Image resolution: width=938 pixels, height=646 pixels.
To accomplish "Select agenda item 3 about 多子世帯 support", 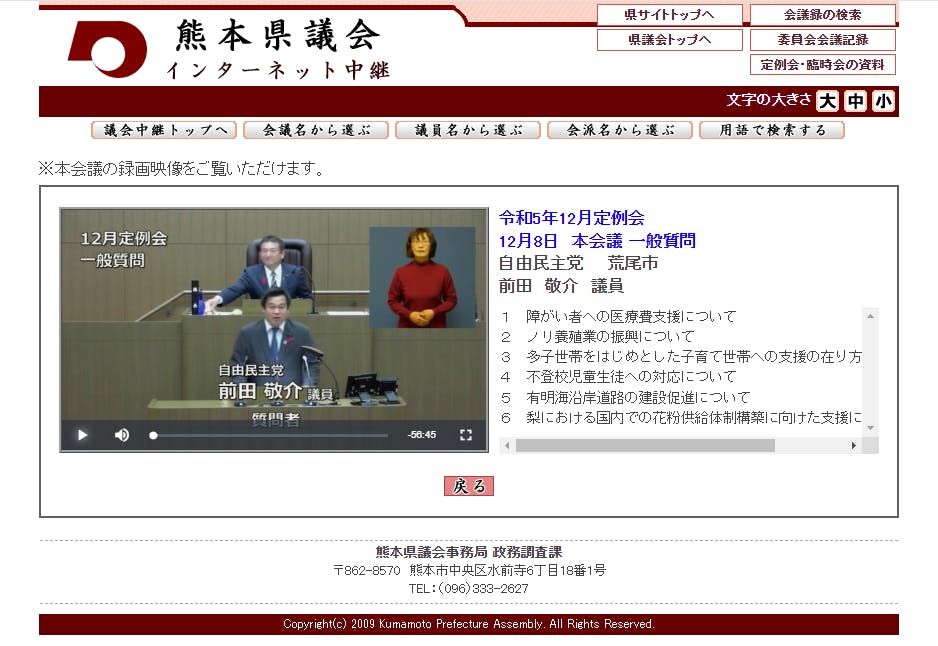I will coord(693,356).
